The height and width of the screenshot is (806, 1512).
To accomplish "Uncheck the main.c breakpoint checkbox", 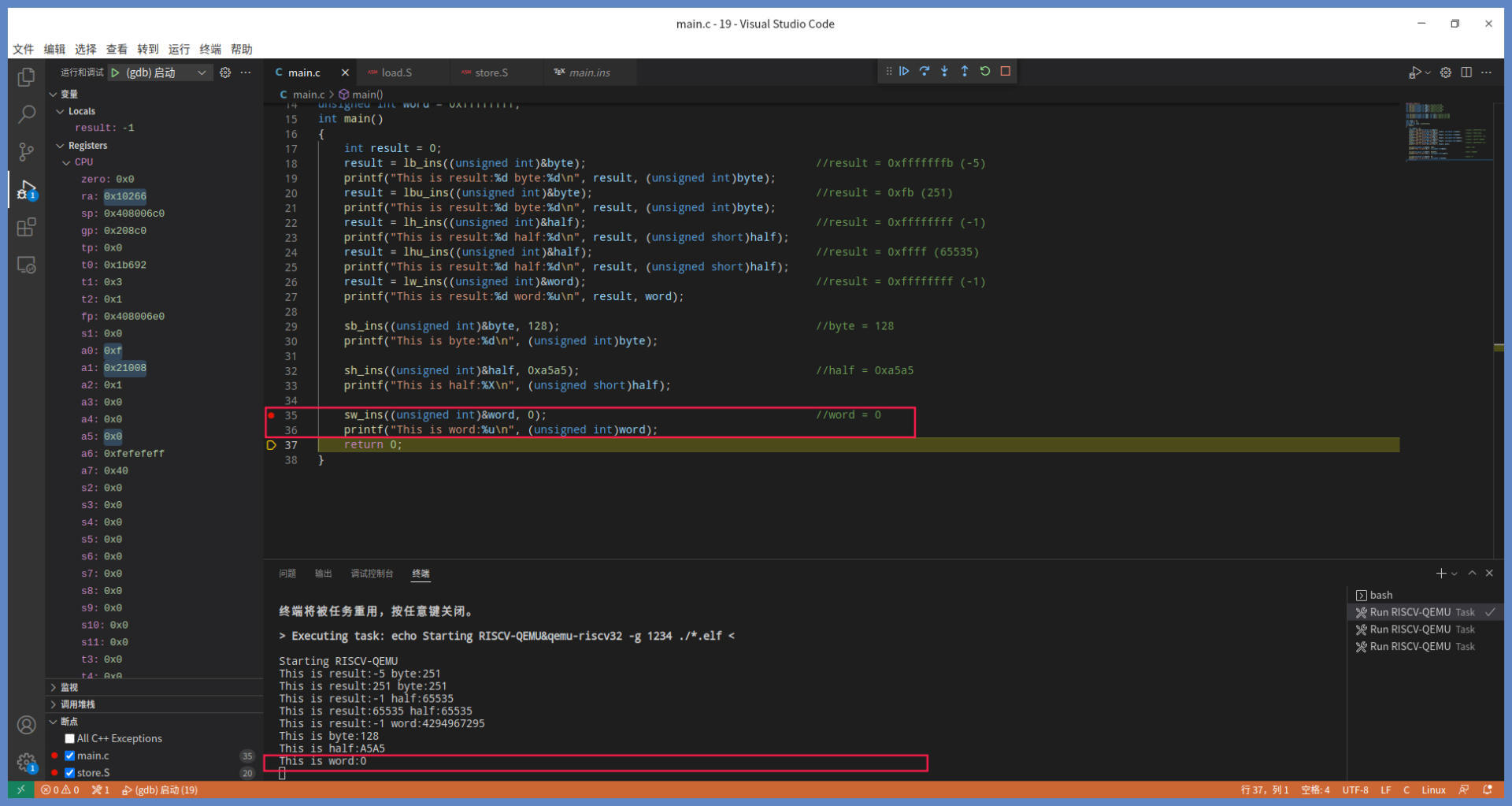I will click(x=70, y=756).
